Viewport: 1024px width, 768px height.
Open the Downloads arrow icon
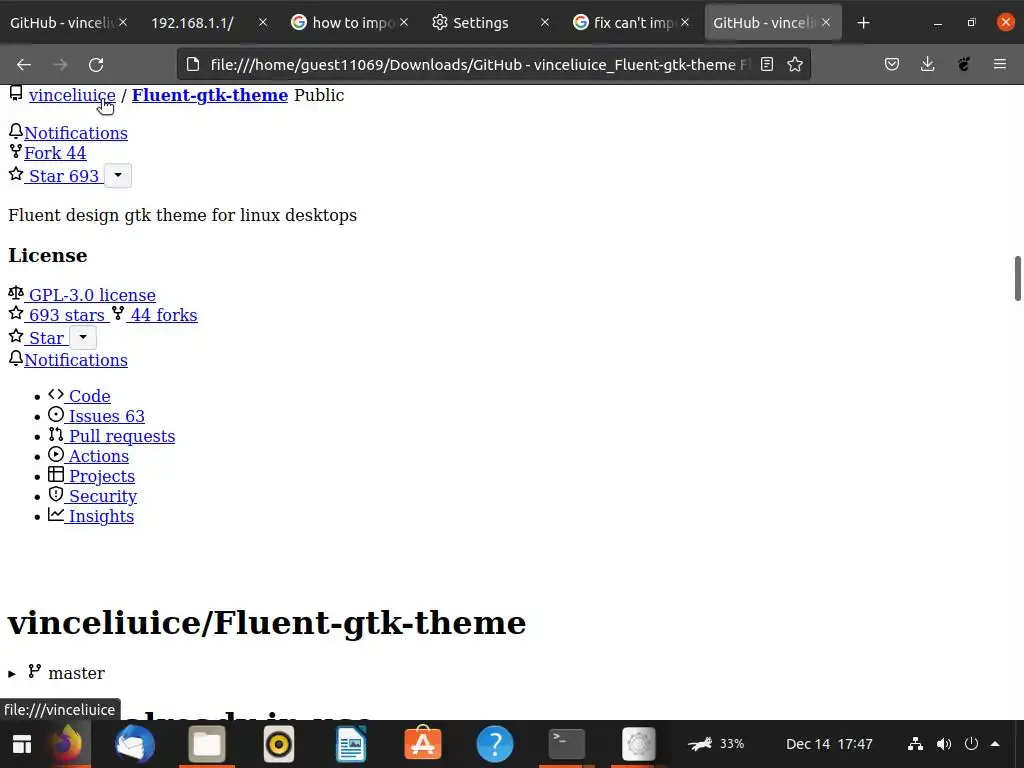927,64
